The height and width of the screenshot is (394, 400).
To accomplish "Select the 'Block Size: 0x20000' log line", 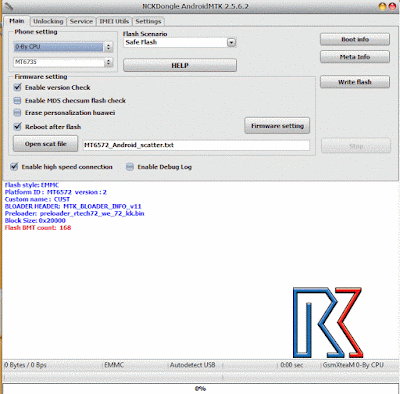I will pyautogui.click(x=35, y=221).
